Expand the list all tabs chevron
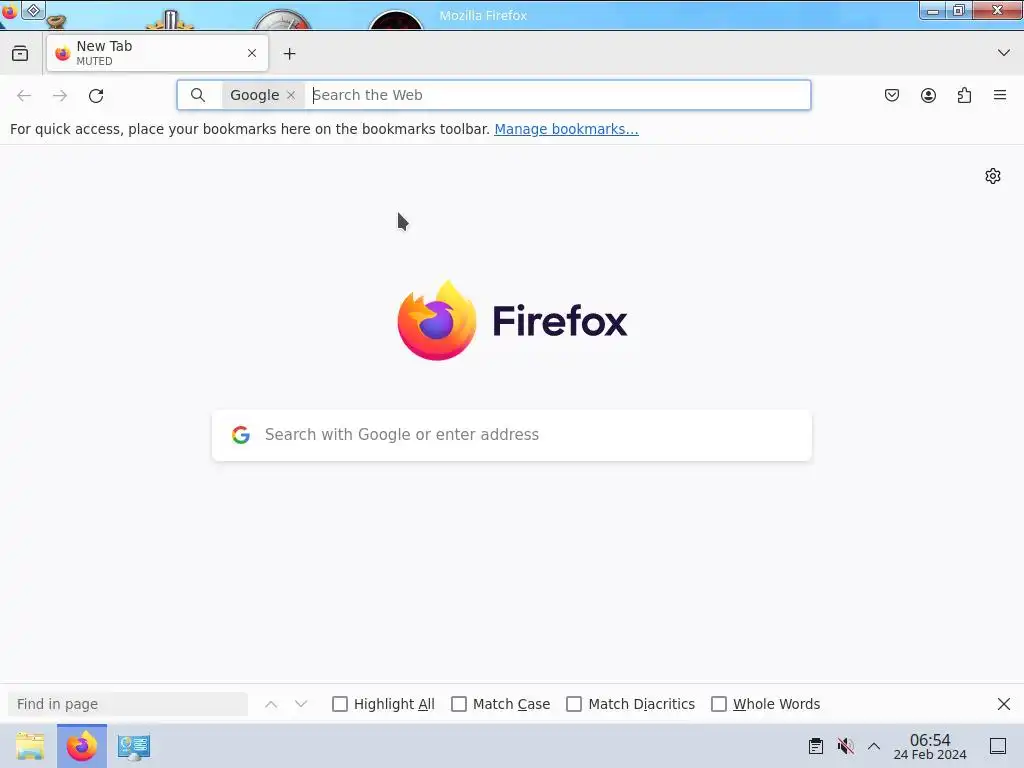 tap(1004, 53)
